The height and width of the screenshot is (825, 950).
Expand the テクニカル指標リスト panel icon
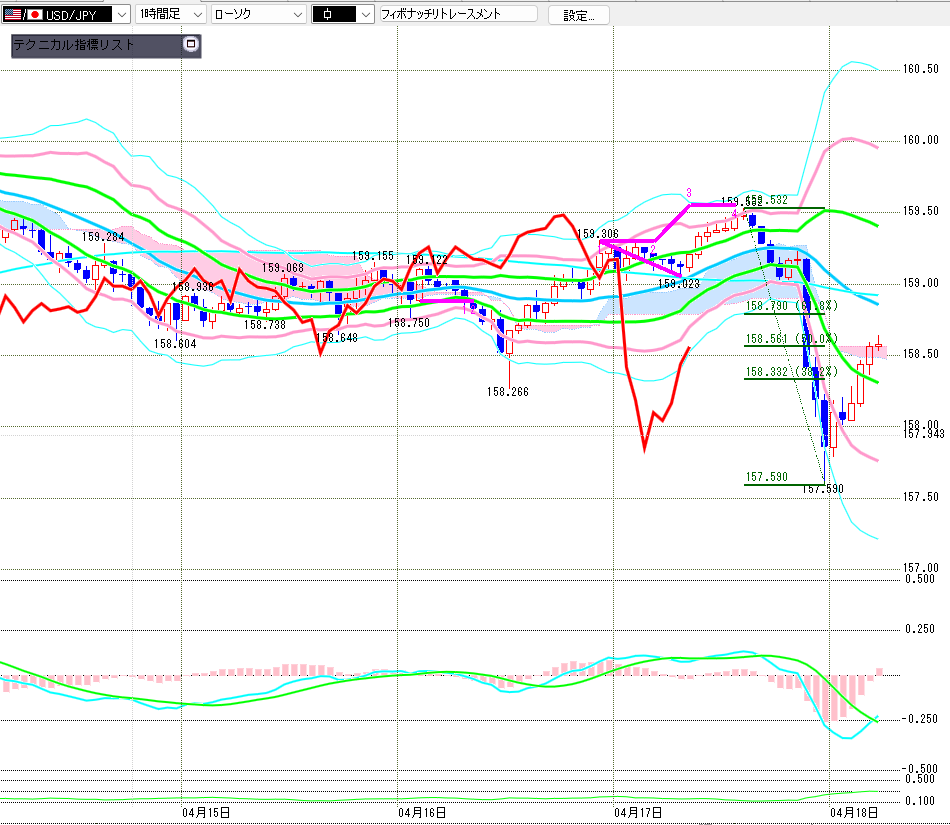tap(191, 45)
